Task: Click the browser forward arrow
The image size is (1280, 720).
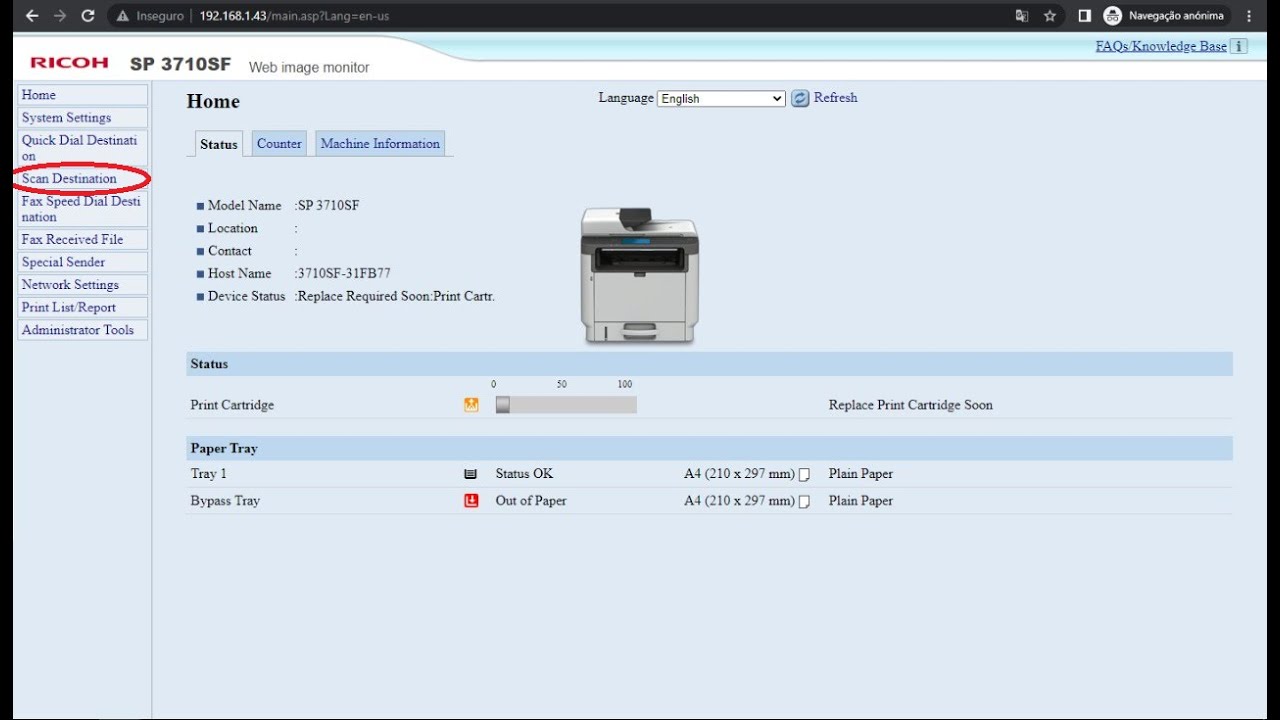Action: [x=60, y=16]
